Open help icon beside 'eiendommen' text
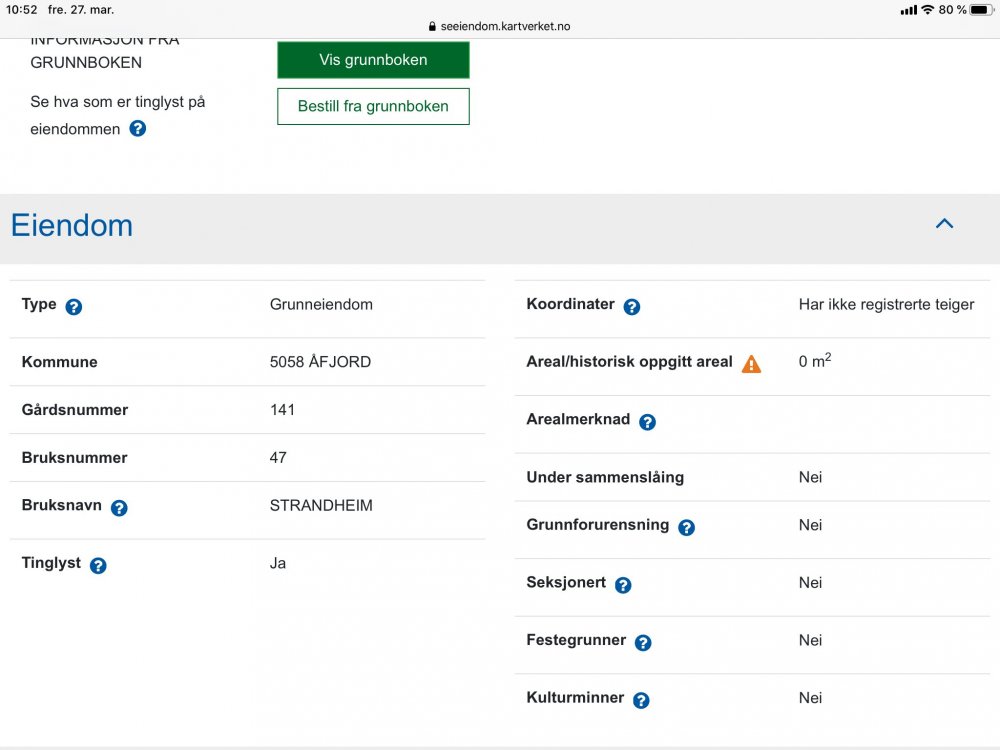Viewport: 1000px width, 750px height. pyautogui.click(x=138, y=129)
